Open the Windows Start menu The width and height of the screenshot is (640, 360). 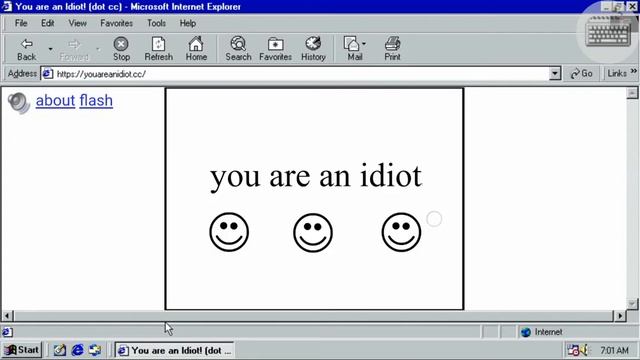(x=22, y=350)
